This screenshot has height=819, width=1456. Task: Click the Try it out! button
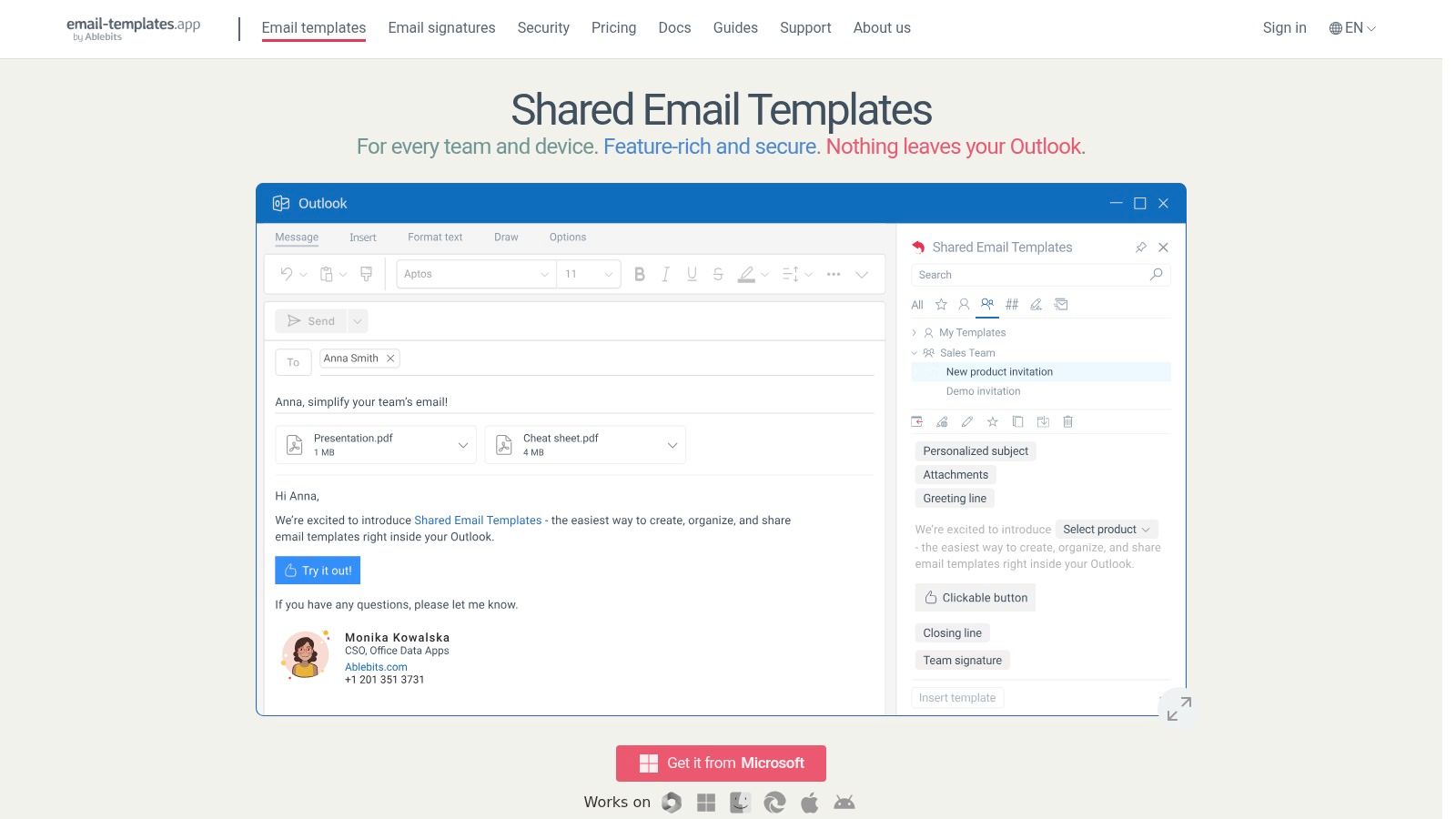point(318,571)
